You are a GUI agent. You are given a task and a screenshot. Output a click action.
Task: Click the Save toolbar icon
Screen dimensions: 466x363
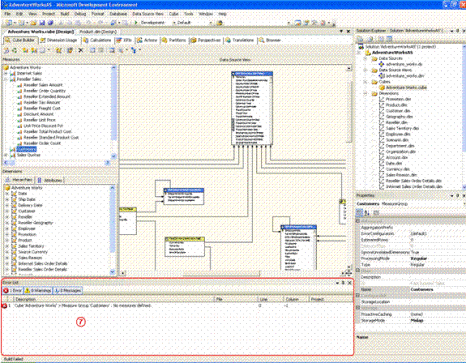(x=42, y=23)
